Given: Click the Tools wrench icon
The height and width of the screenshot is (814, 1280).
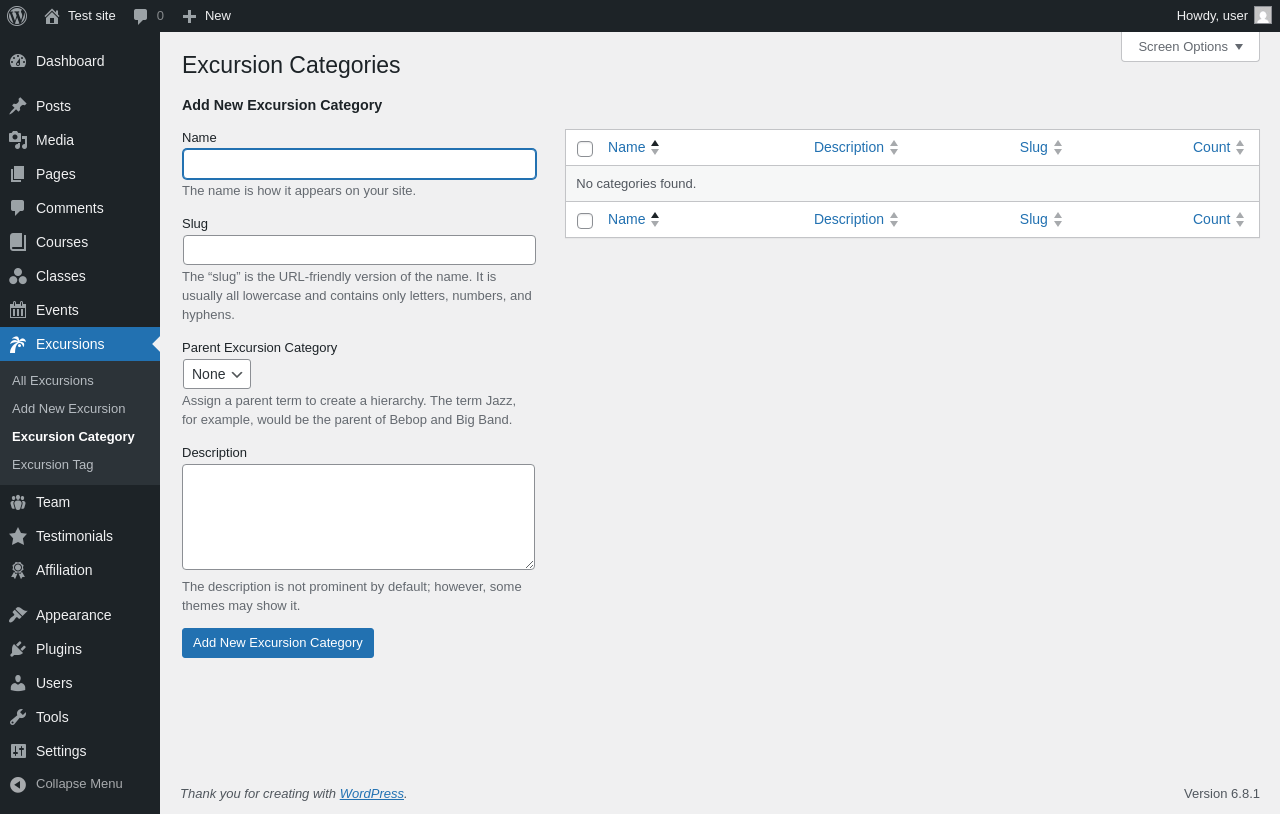Looking at the screenshot, I should click(18, 717).
